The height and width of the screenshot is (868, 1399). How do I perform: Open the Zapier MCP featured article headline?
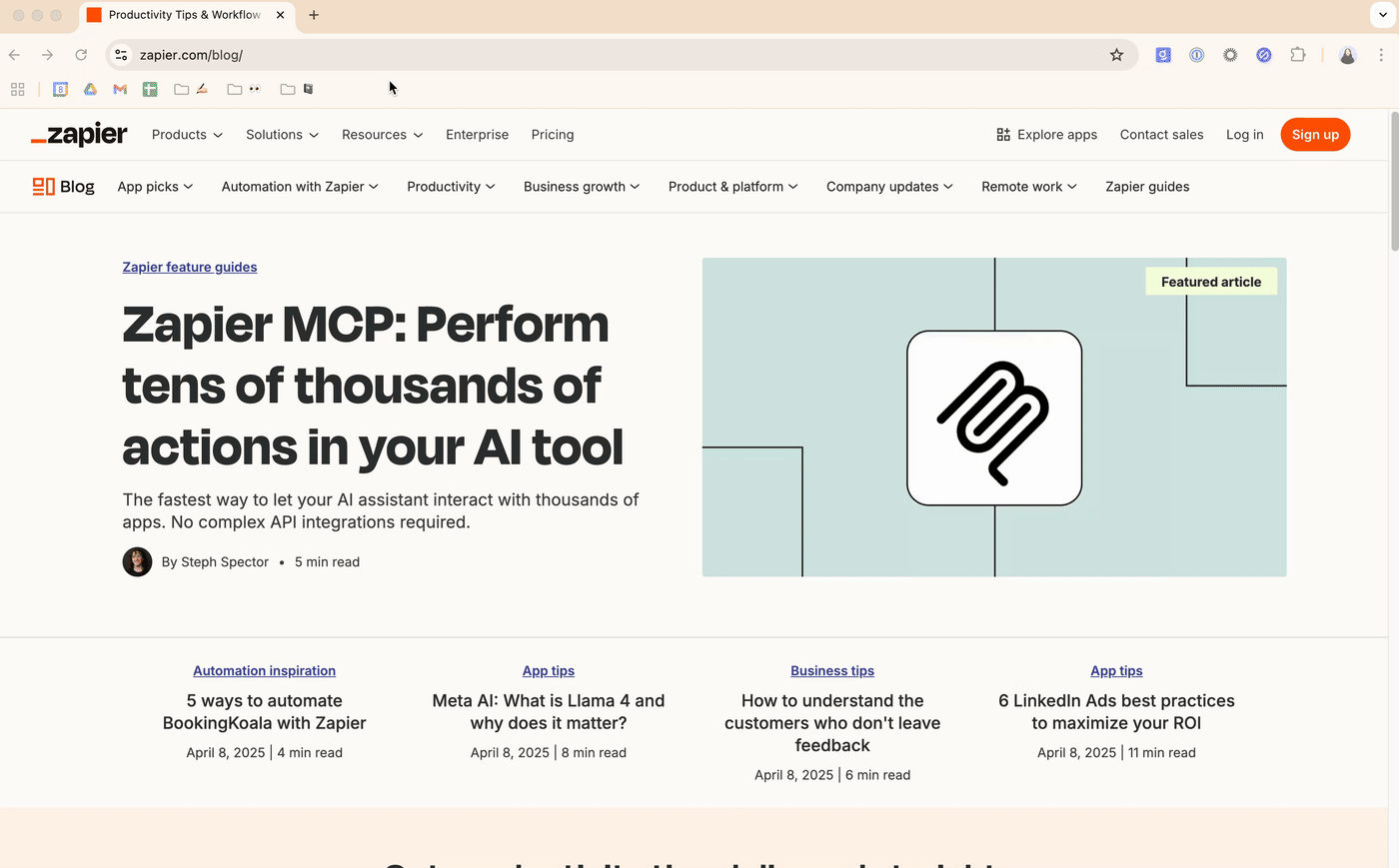tap(373, 386)
